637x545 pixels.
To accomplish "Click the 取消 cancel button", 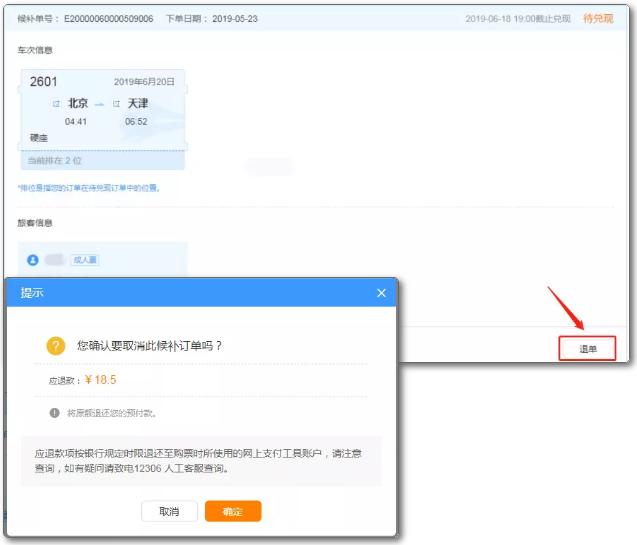I will (169, 511).
